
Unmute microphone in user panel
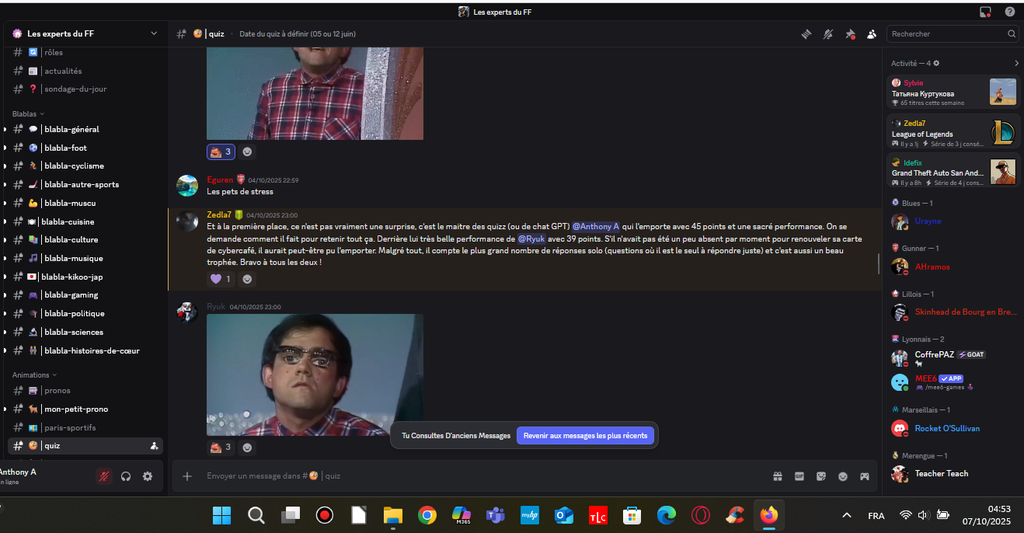pos(104,476)
